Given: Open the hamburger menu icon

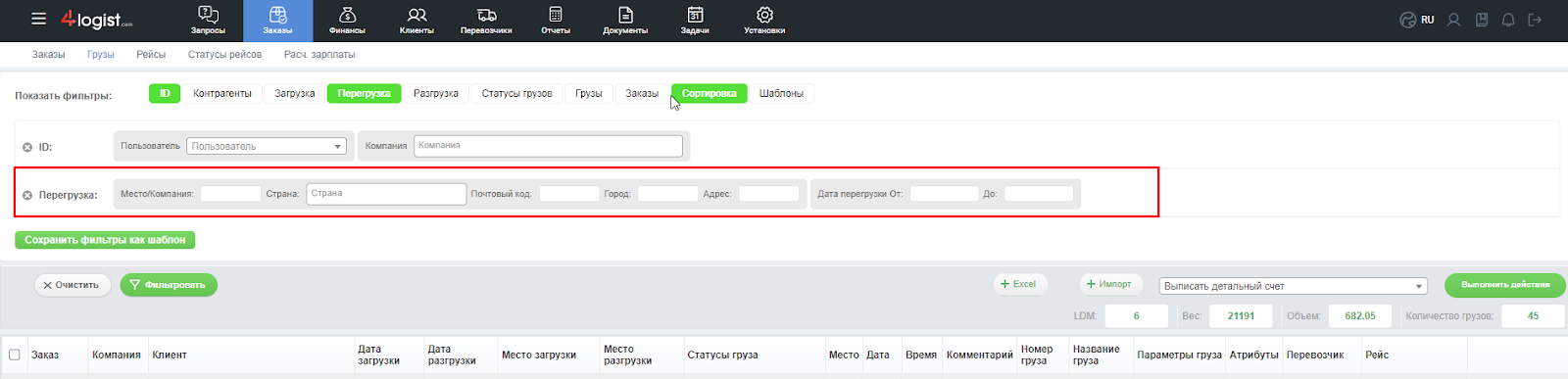Looking at the screenshot, I should (x=38, y=19).
